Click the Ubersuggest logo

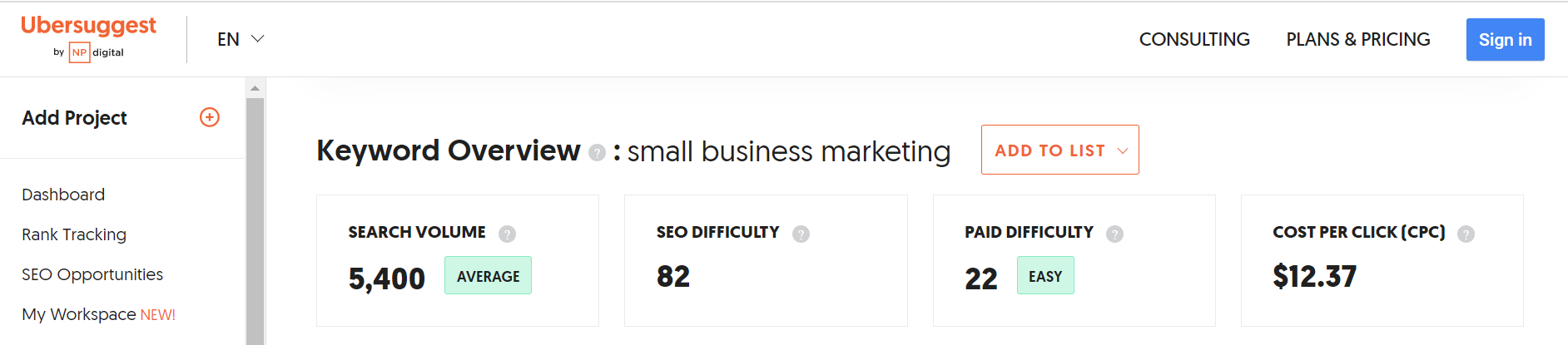pyautogui.click(x=88, y=26)
